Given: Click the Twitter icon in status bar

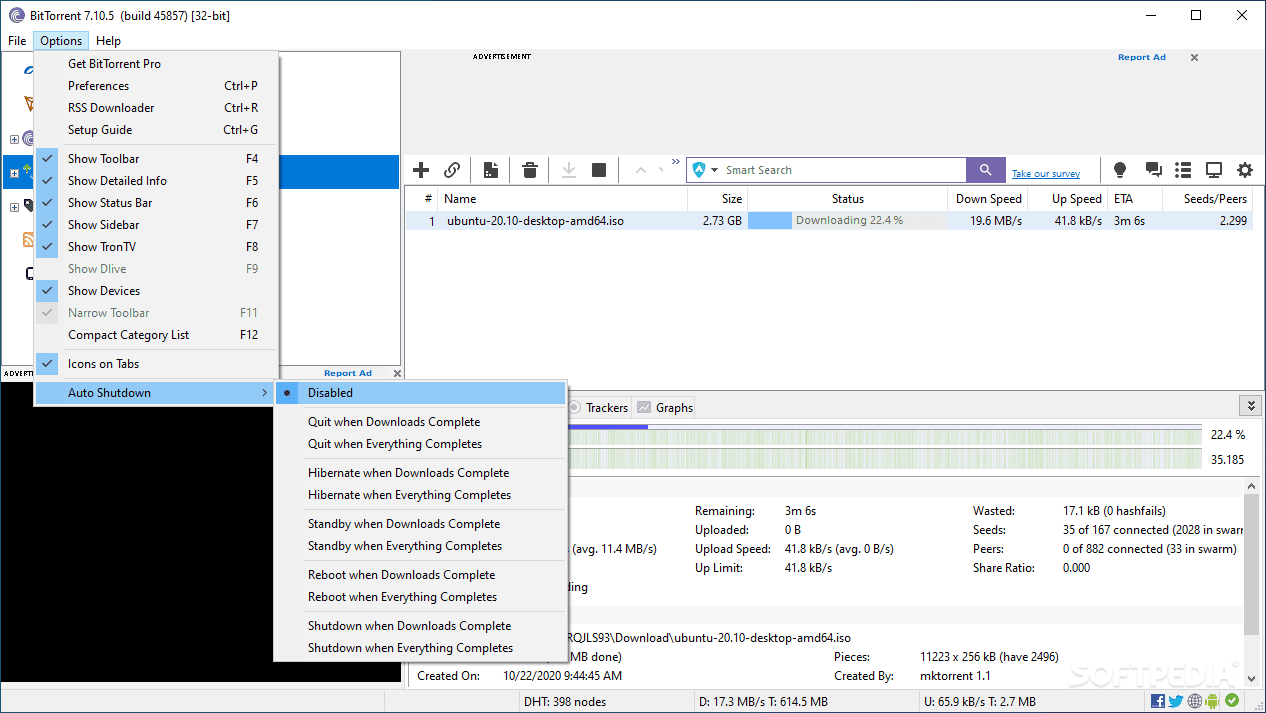Looking at the screenshot, I should point(1176,701).
